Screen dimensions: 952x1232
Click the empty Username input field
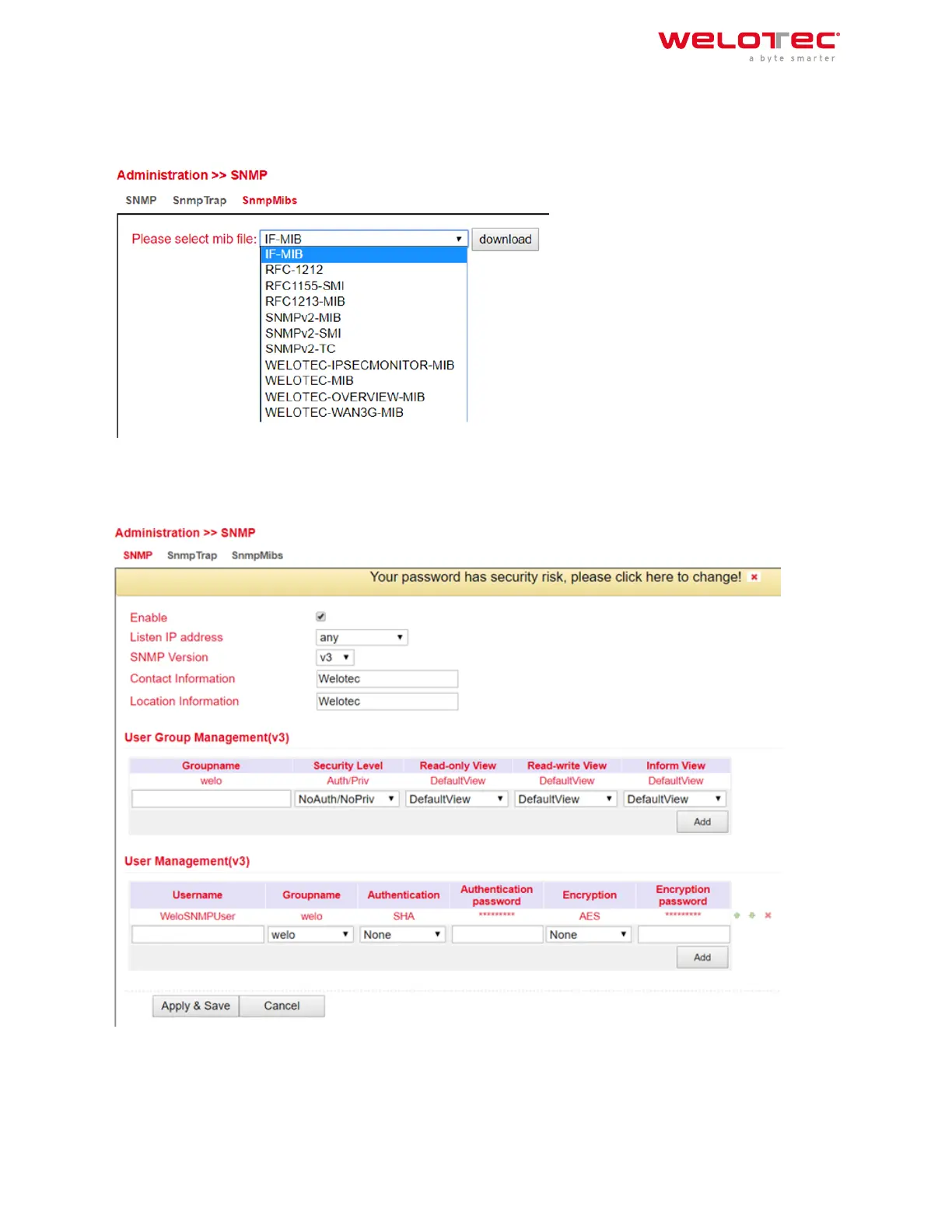coord(198,935)
